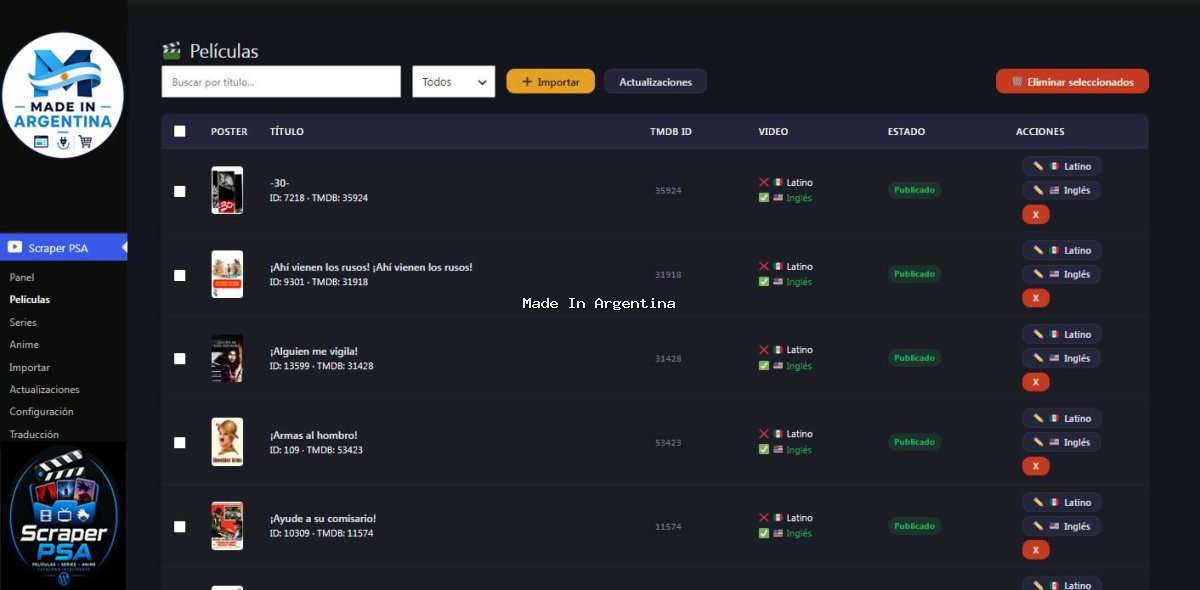Edit Inglés video for ¡Alguien me vigila!
The width and height of the screenshot is (1200, 590).
point(1061,358)
